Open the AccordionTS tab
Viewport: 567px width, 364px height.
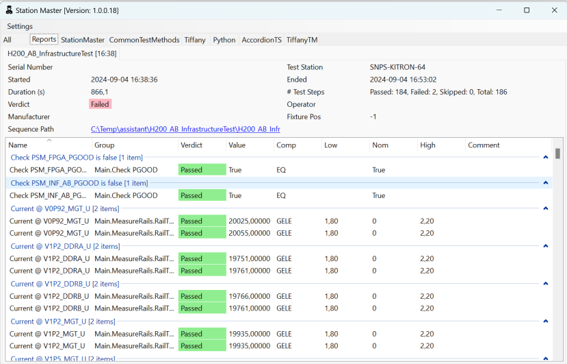261,40
